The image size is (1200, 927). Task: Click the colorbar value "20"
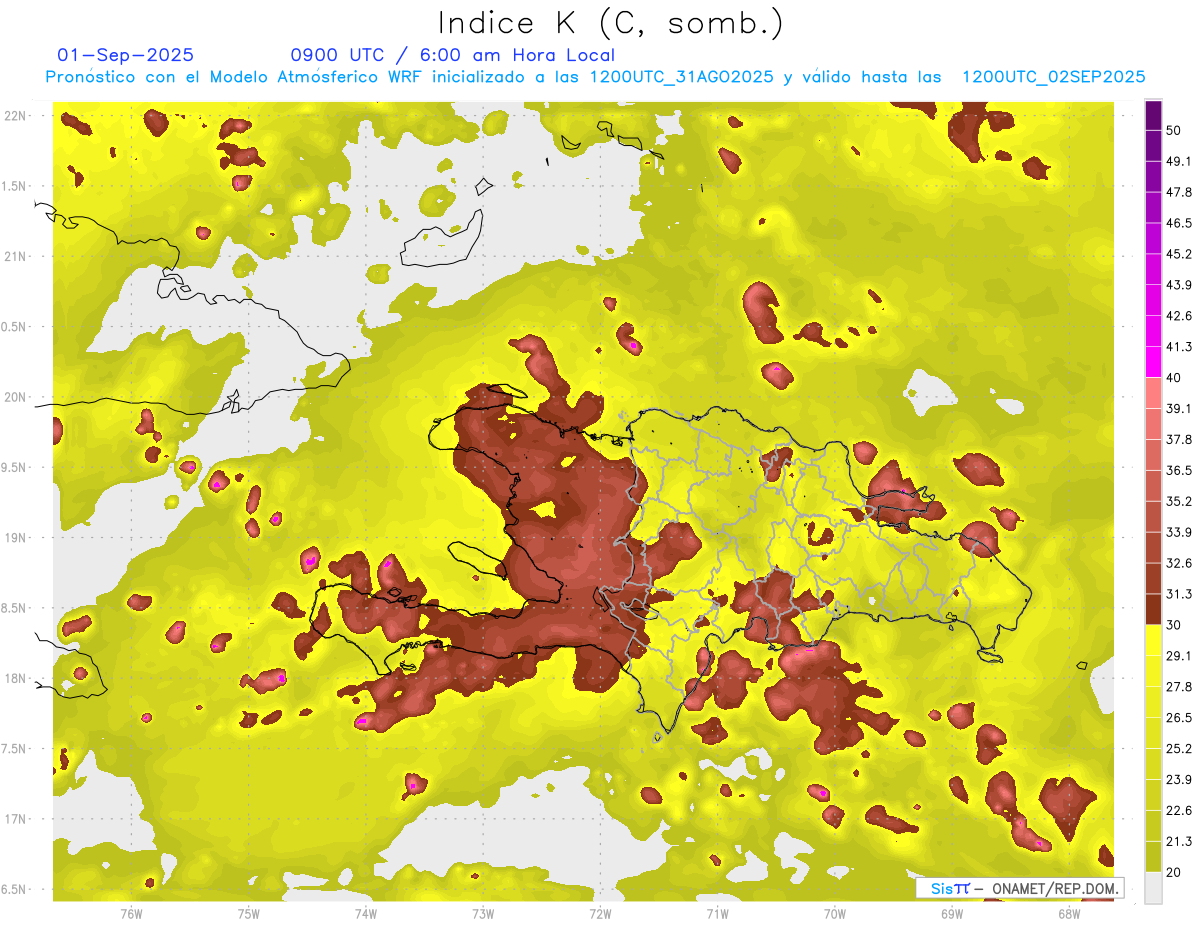coord(1175,872)
